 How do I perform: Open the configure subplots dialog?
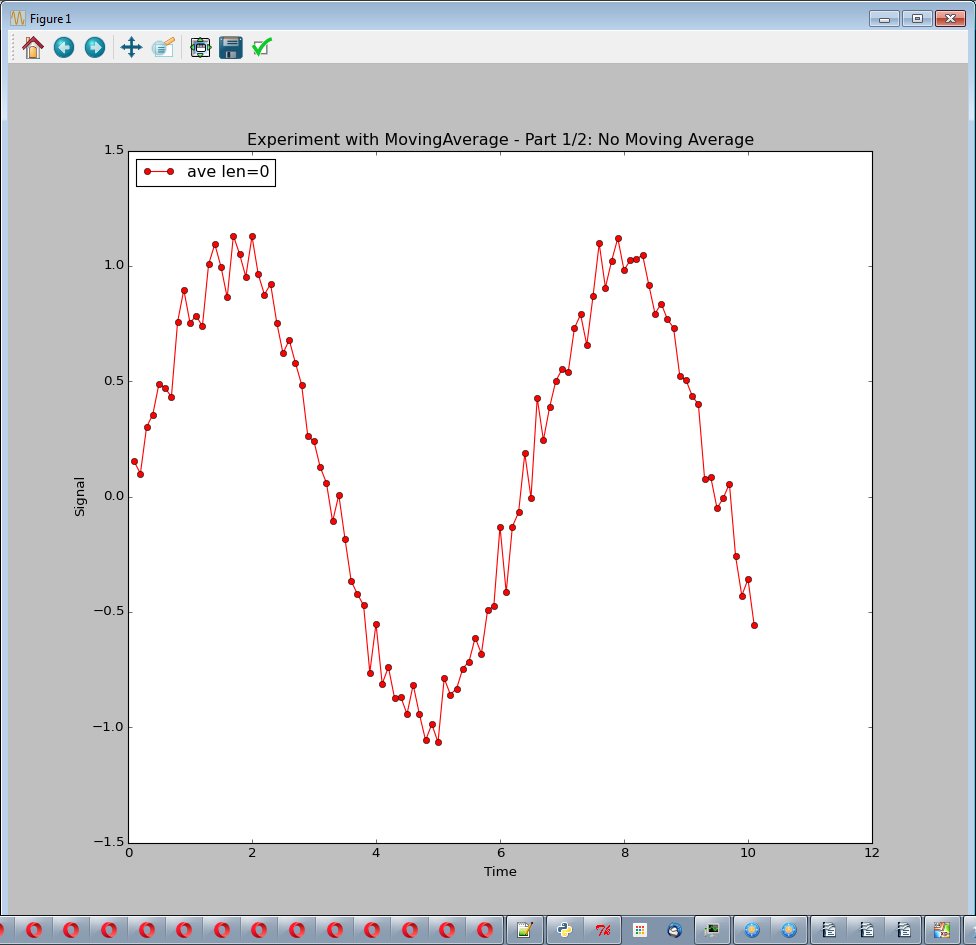click(200, 47)
